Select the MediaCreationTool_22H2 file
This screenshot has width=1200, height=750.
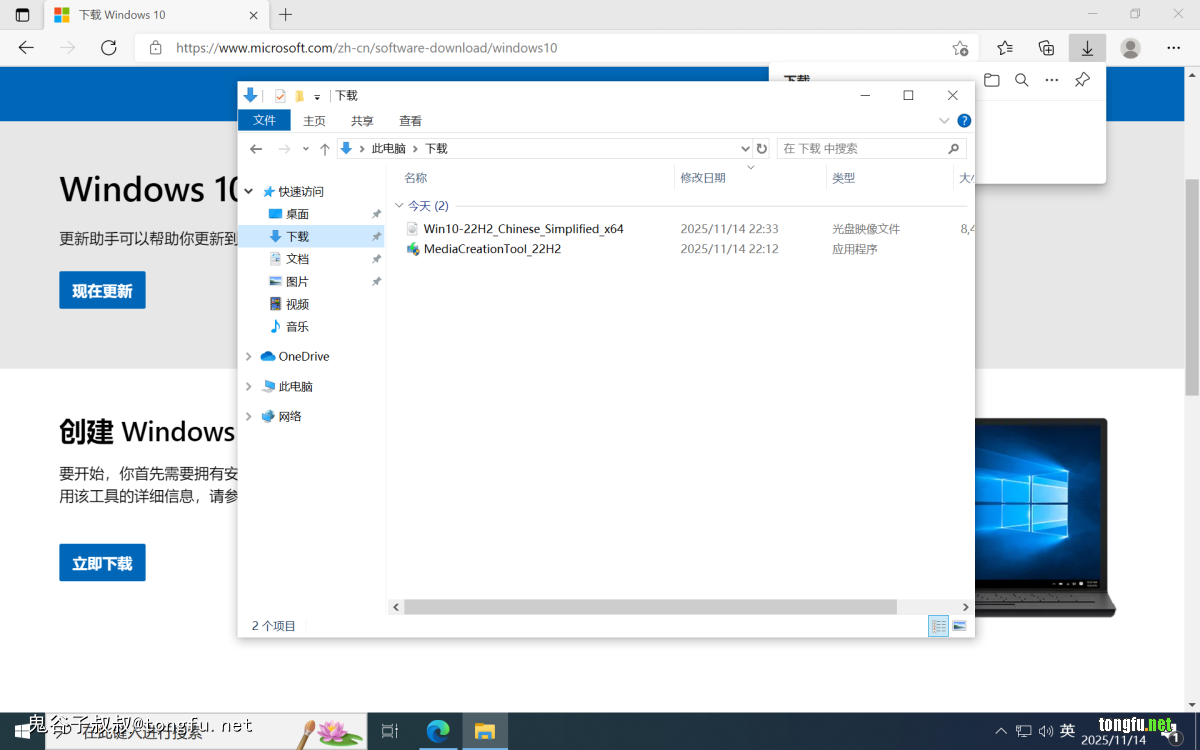click(492, 249)
